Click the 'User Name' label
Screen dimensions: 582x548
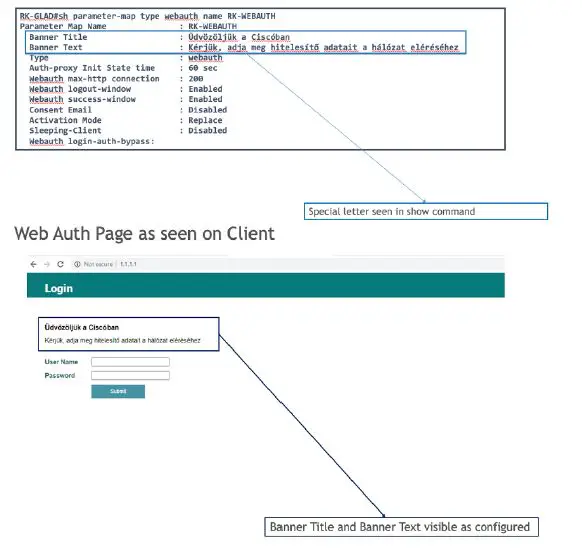pyautogui.click(x=61, y=362)
